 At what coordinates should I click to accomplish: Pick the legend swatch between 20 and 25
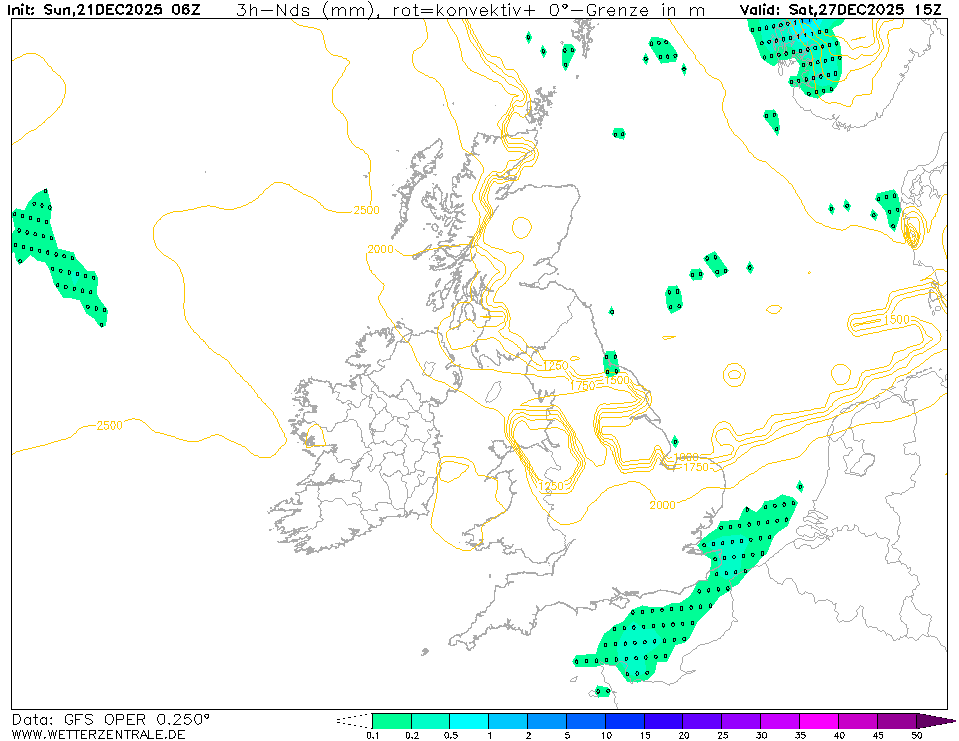coord(703,720)
